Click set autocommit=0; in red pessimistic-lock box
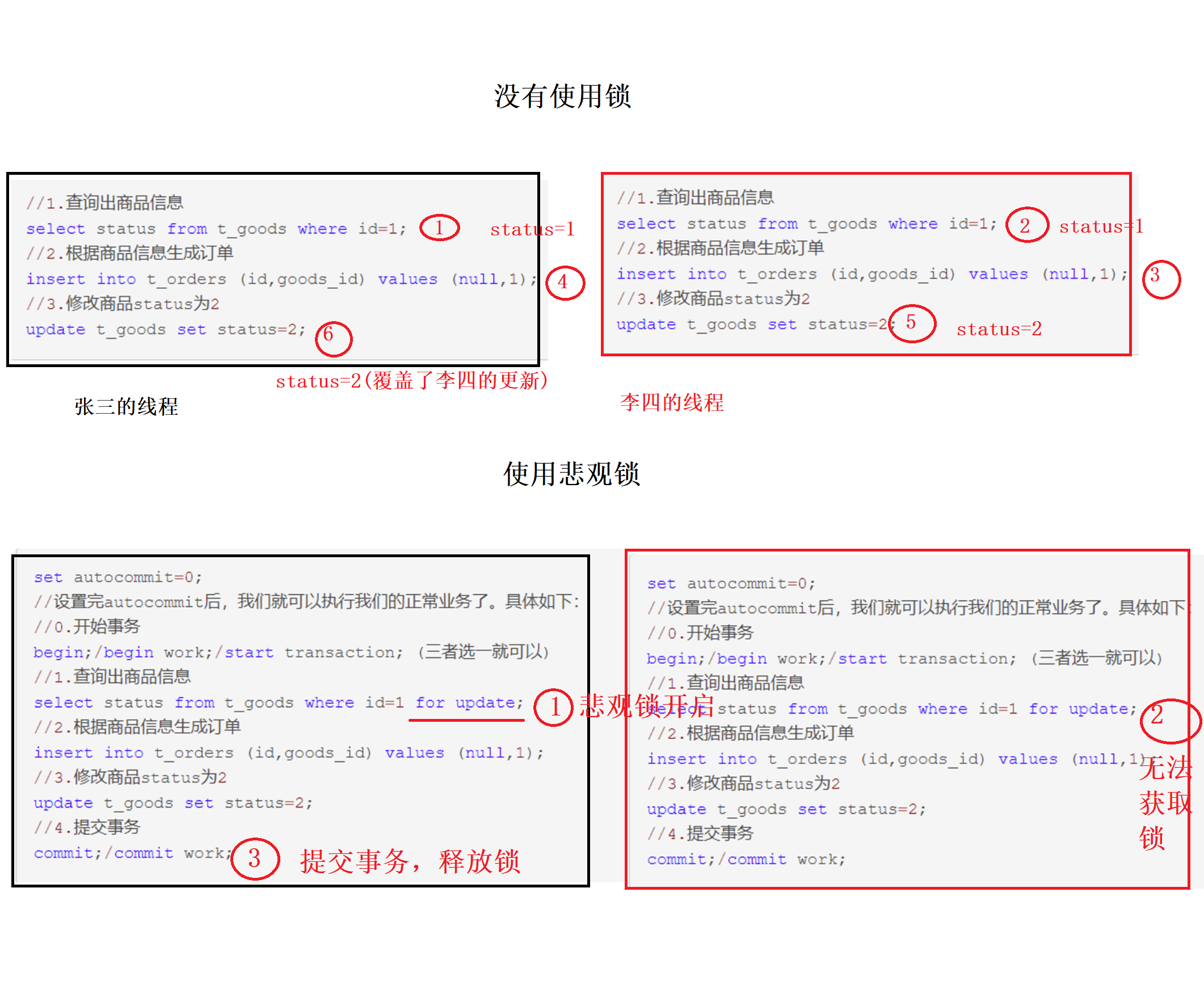The image size is (1204, 993). pyautogui.click(x=731, y=583)
